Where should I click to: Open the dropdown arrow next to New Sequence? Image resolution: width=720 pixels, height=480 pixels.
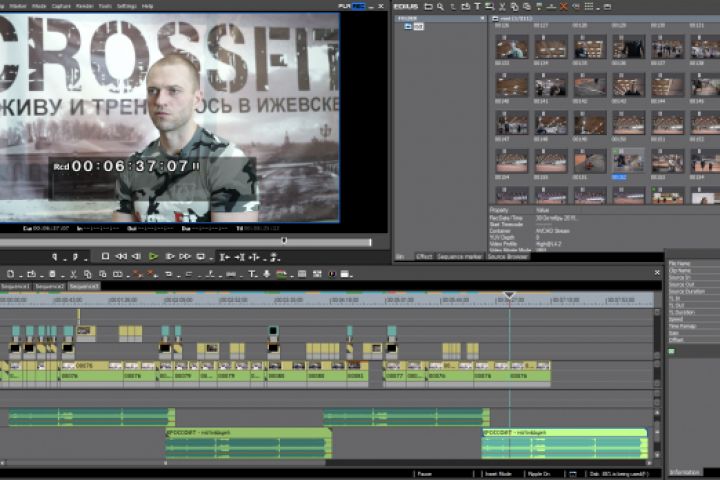click(x=21, y=276)
